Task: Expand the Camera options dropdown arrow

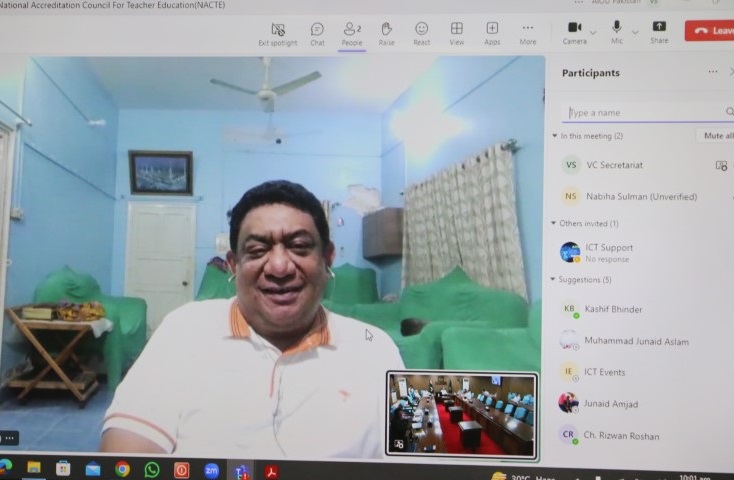Action: pos(593,33)
